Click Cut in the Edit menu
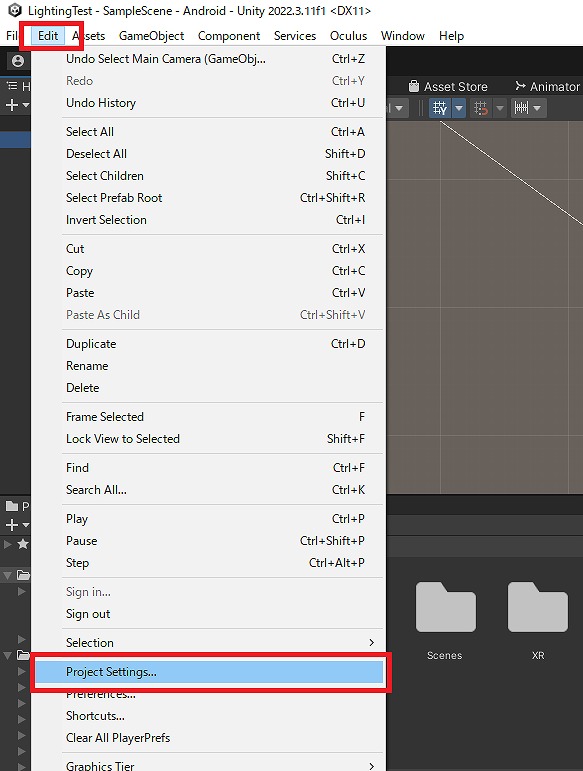 (x=209, y=249)
